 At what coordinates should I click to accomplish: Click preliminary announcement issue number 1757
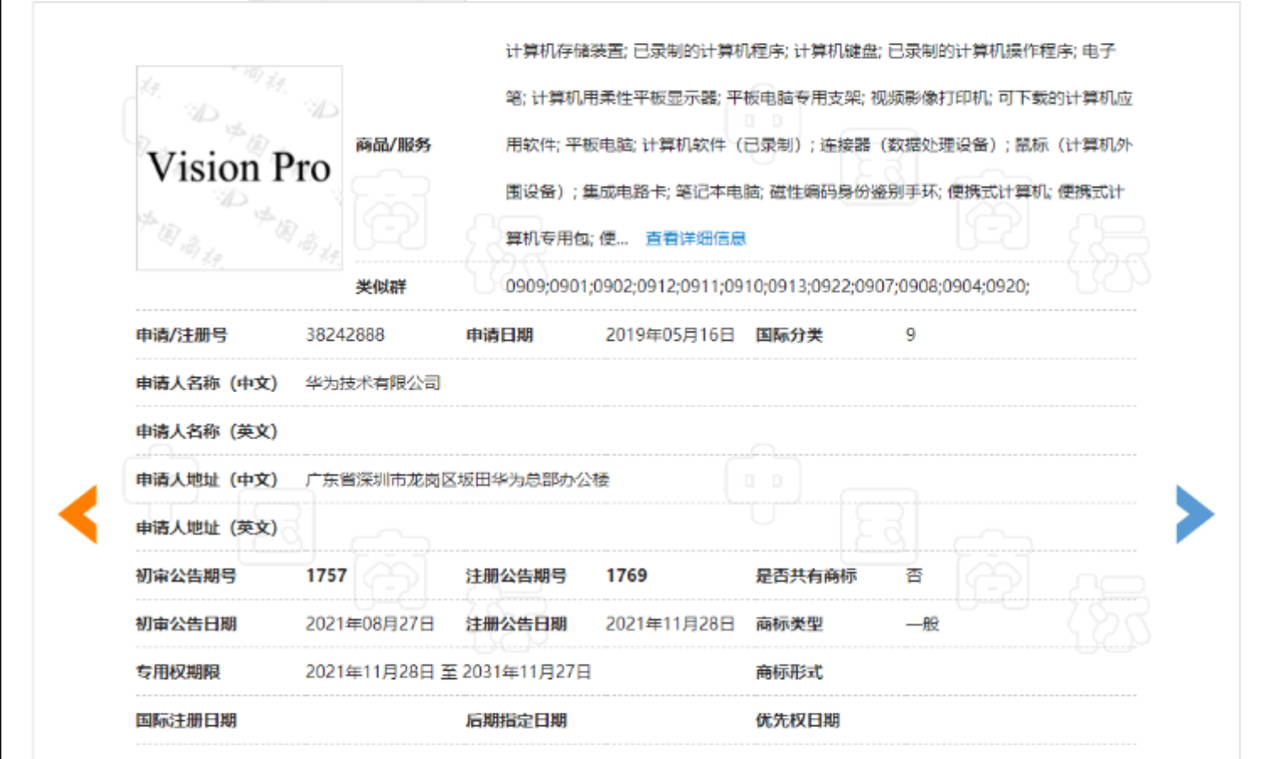[x=327, y=575]
